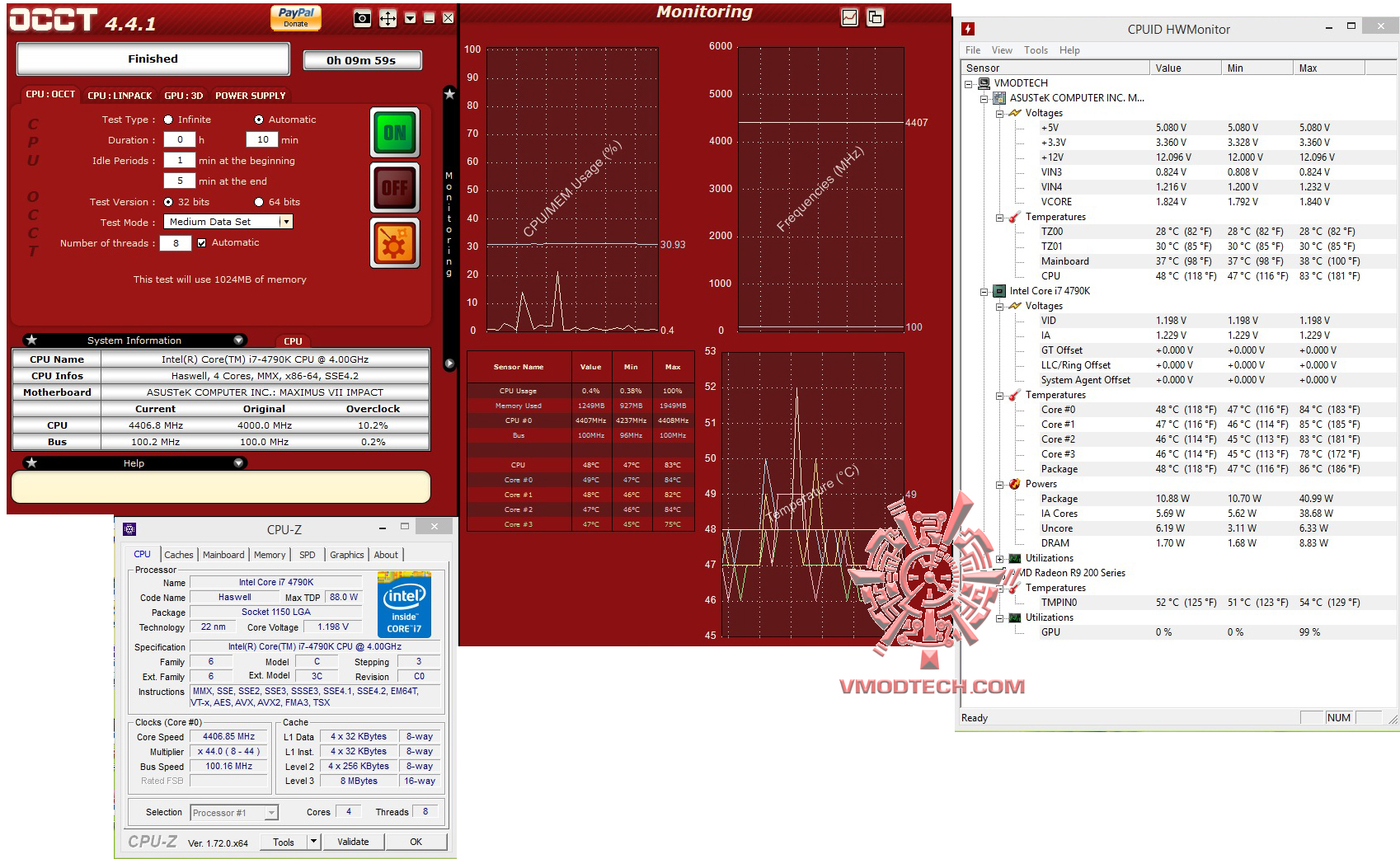The width and height of the screenshot is (1400, 859).
Task: Start the test with the green ON button
Action: point(394,132)
